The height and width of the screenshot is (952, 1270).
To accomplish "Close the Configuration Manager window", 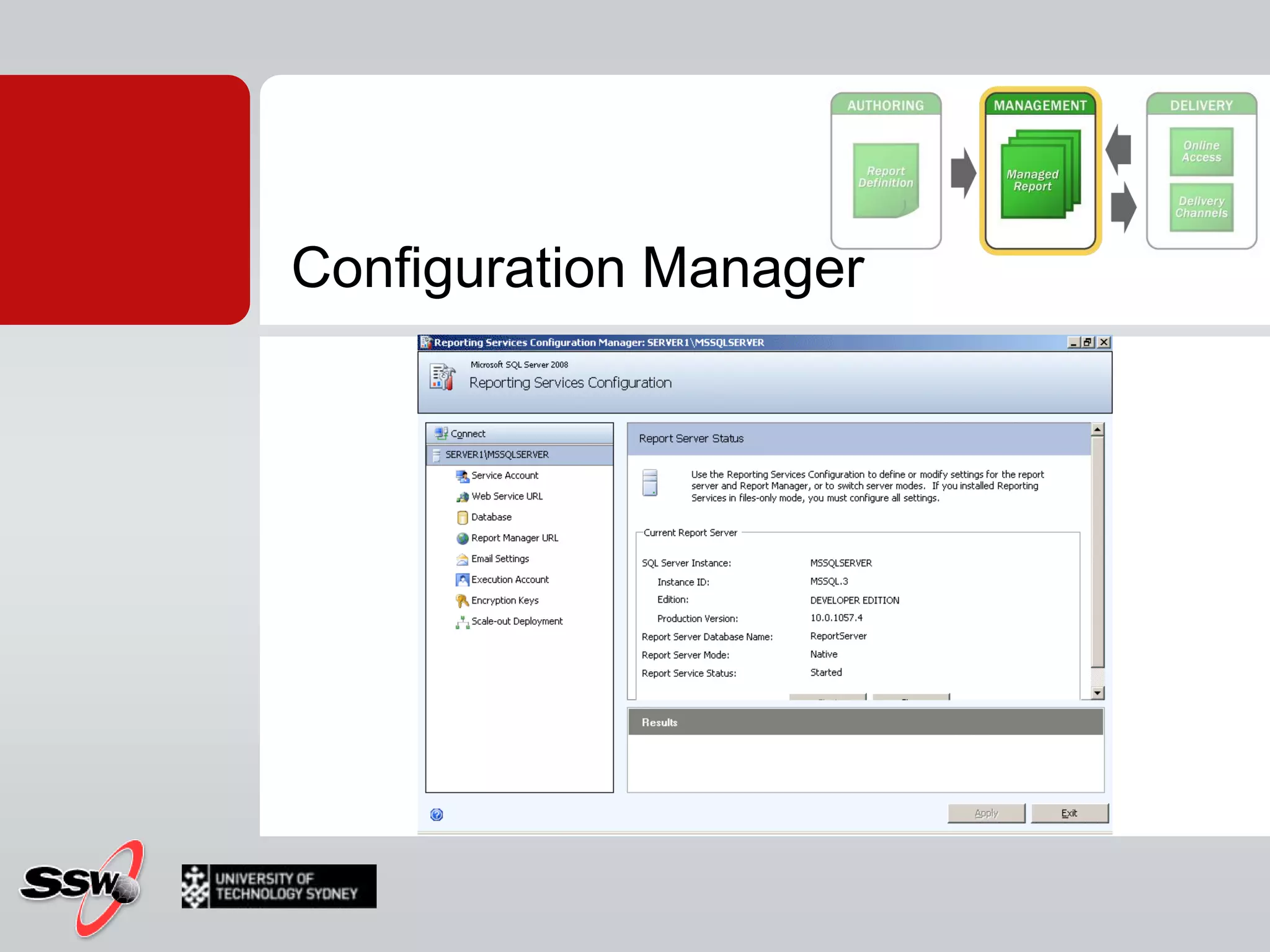I will click(x=1104, y=342).
